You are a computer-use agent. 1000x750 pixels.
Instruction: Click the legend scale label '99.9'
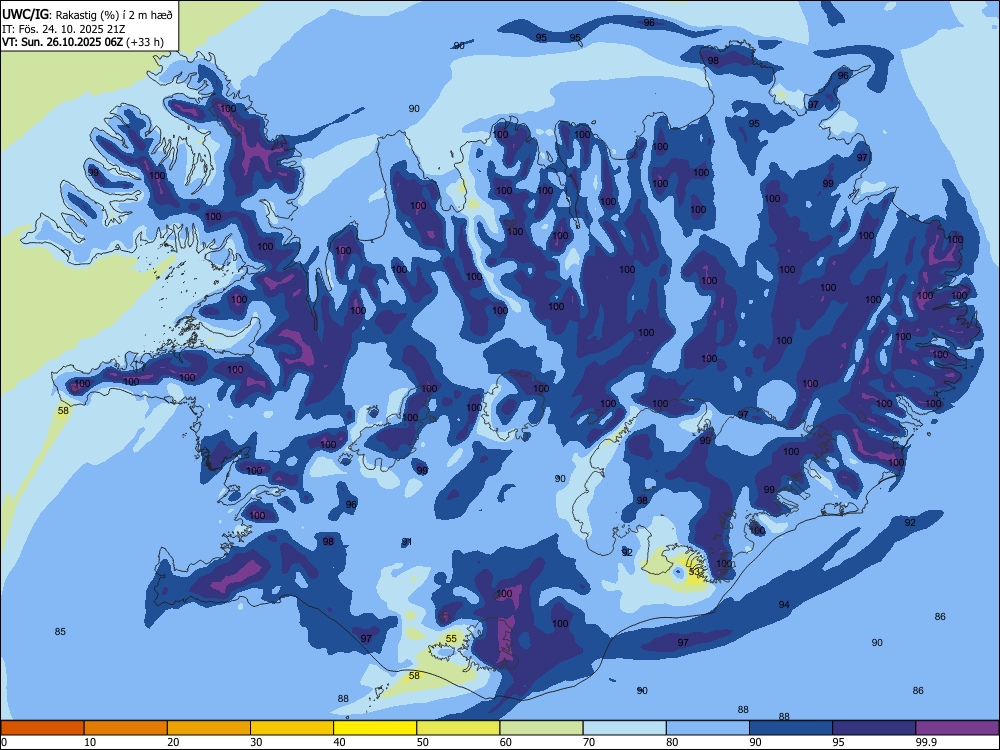(x=925, y=742)
